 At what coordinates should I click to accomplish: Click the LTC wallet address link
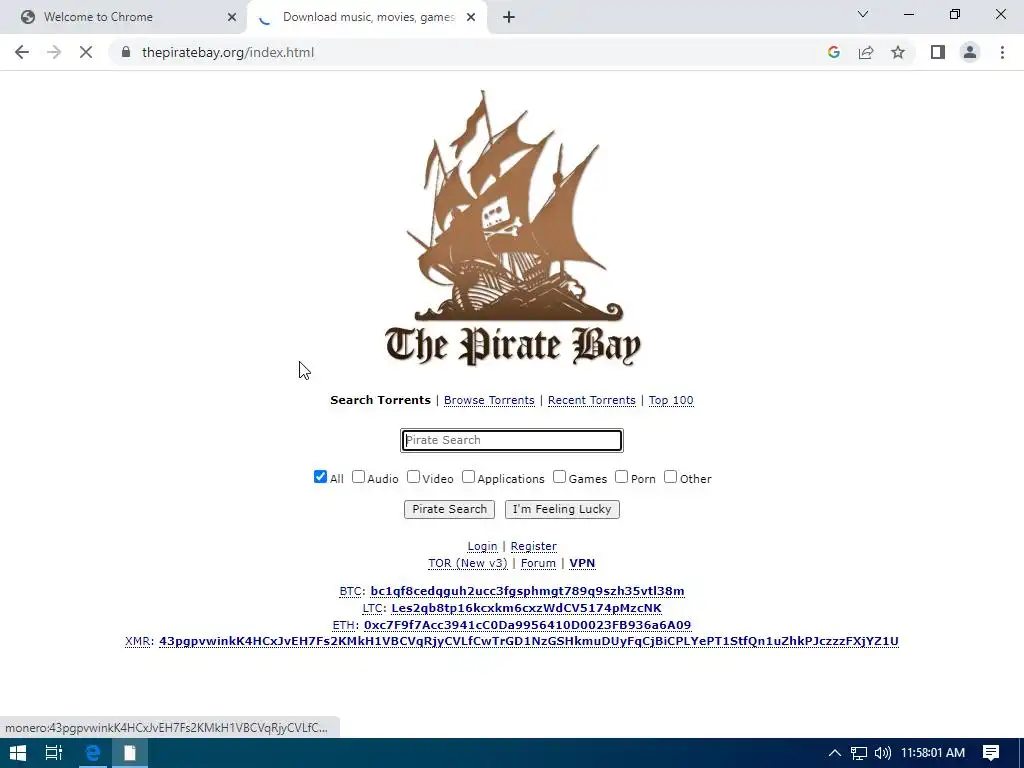tap(526, 608)
